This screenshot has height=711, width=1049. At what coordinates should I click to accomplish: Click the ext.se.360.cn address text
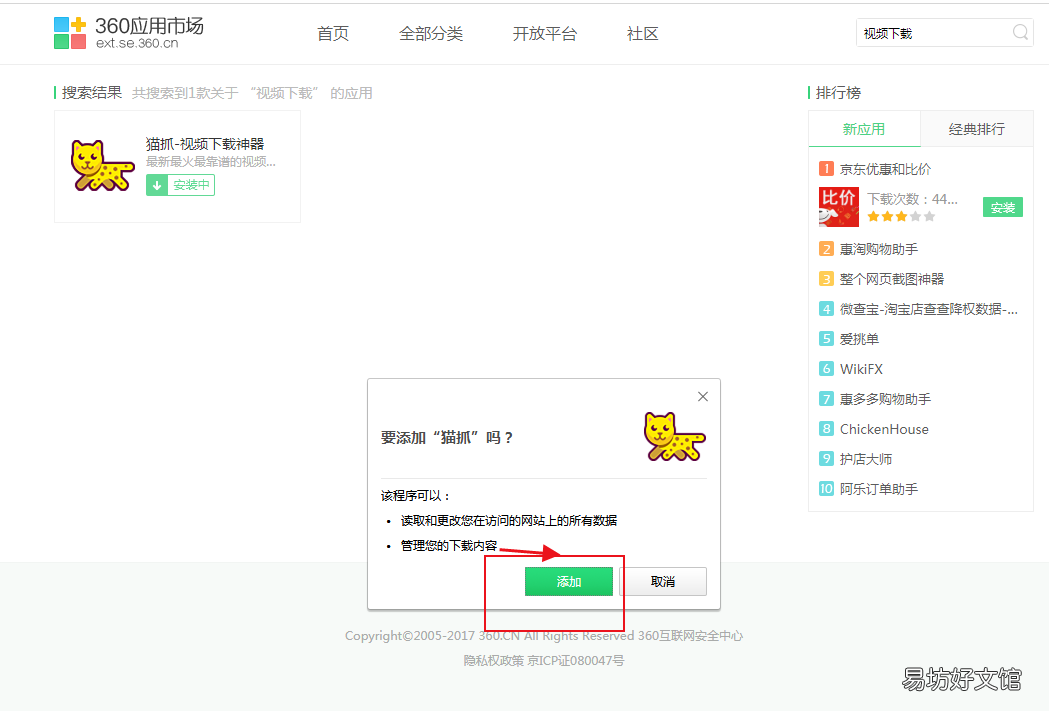point(137,43)
